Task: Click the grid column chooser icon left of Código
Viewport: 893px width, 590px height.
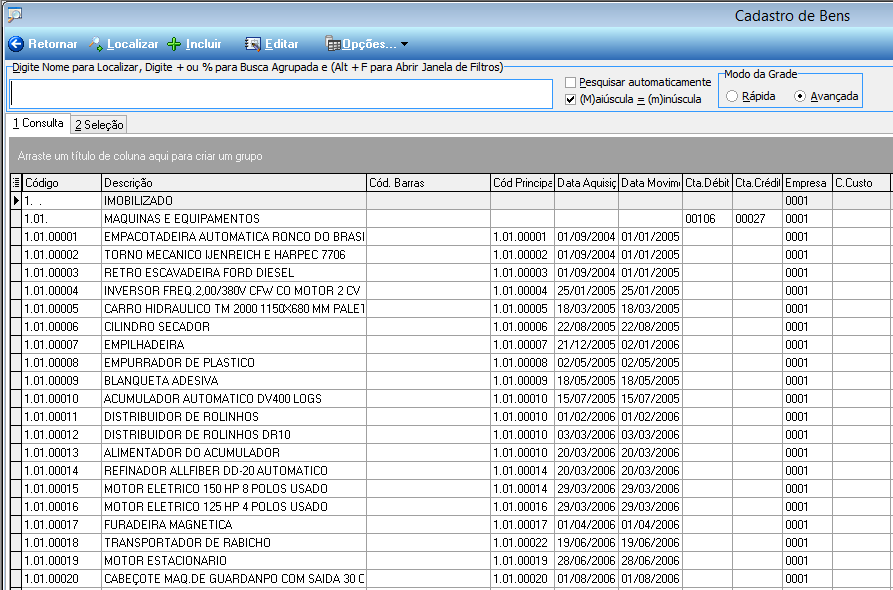Action: [x=16, y=183]
